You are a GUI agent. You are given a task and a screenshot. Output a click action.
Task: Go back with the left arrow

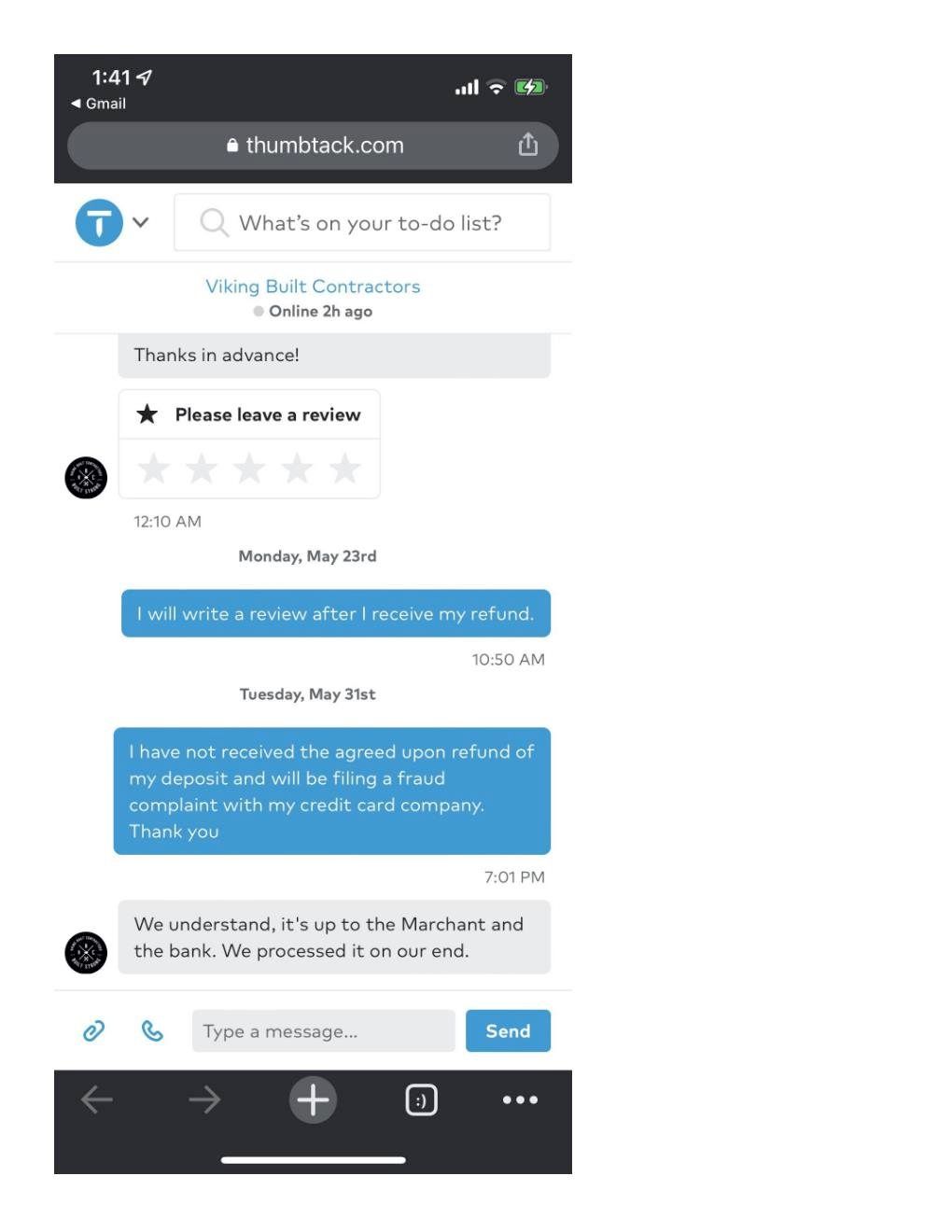(97, 1099)
